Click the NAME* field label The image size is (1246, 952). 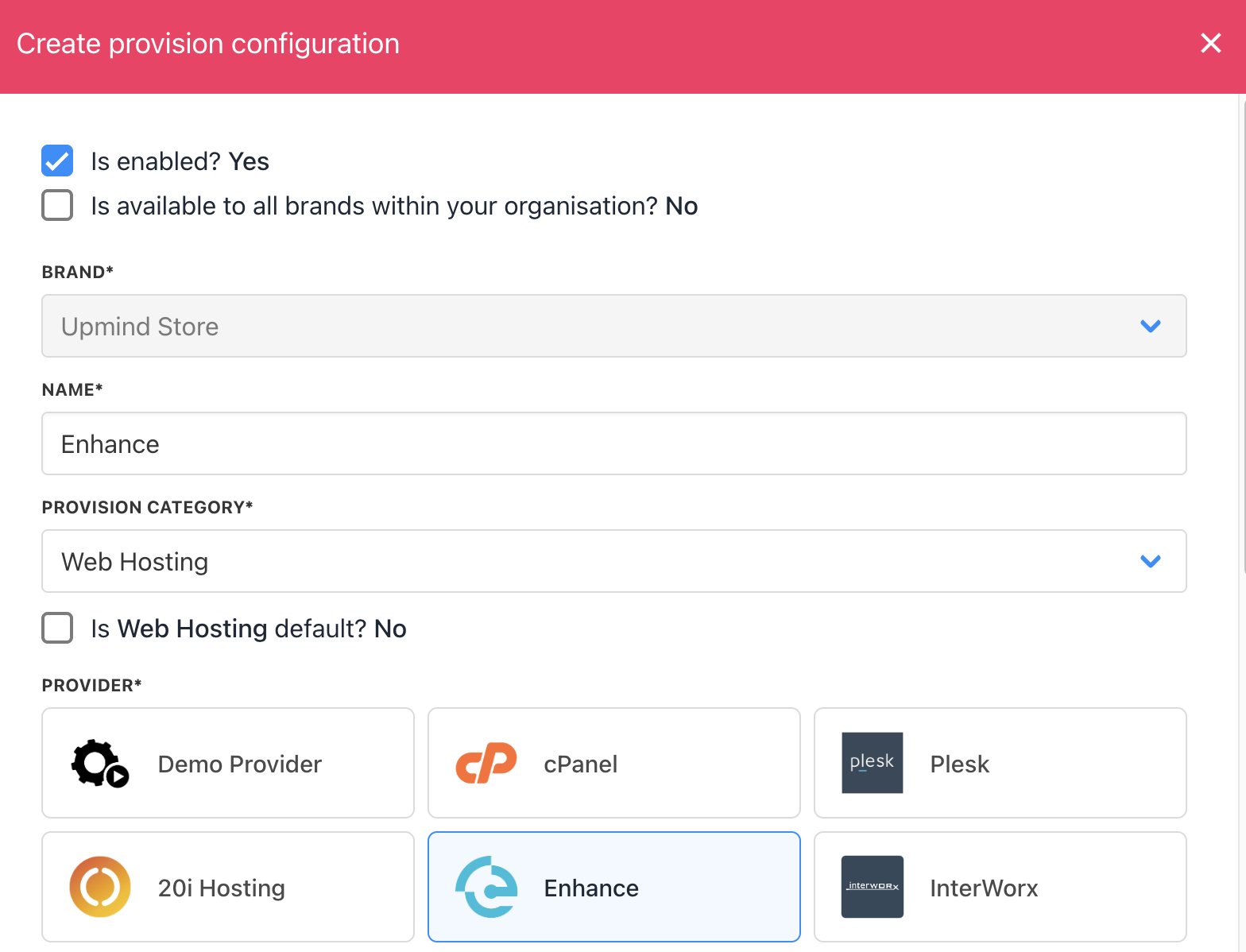point(72,389)
